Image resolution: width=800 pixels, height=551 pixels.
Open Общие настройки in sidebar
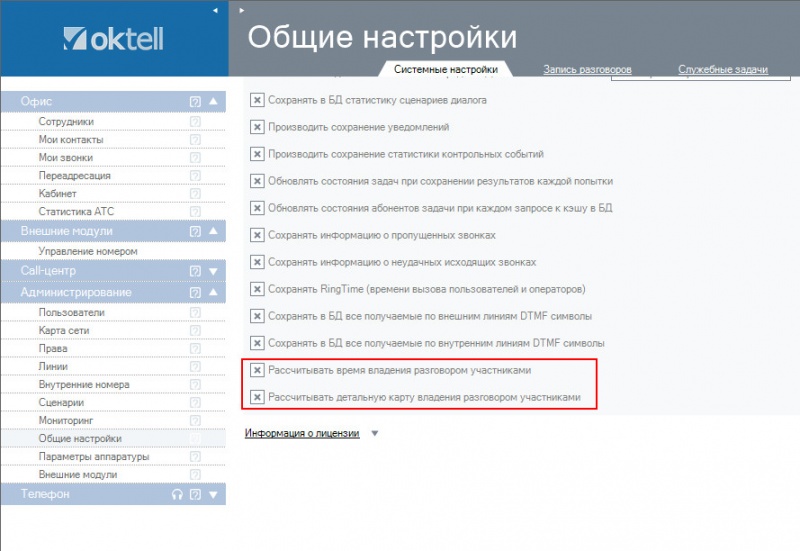click(x=80, y=439)
